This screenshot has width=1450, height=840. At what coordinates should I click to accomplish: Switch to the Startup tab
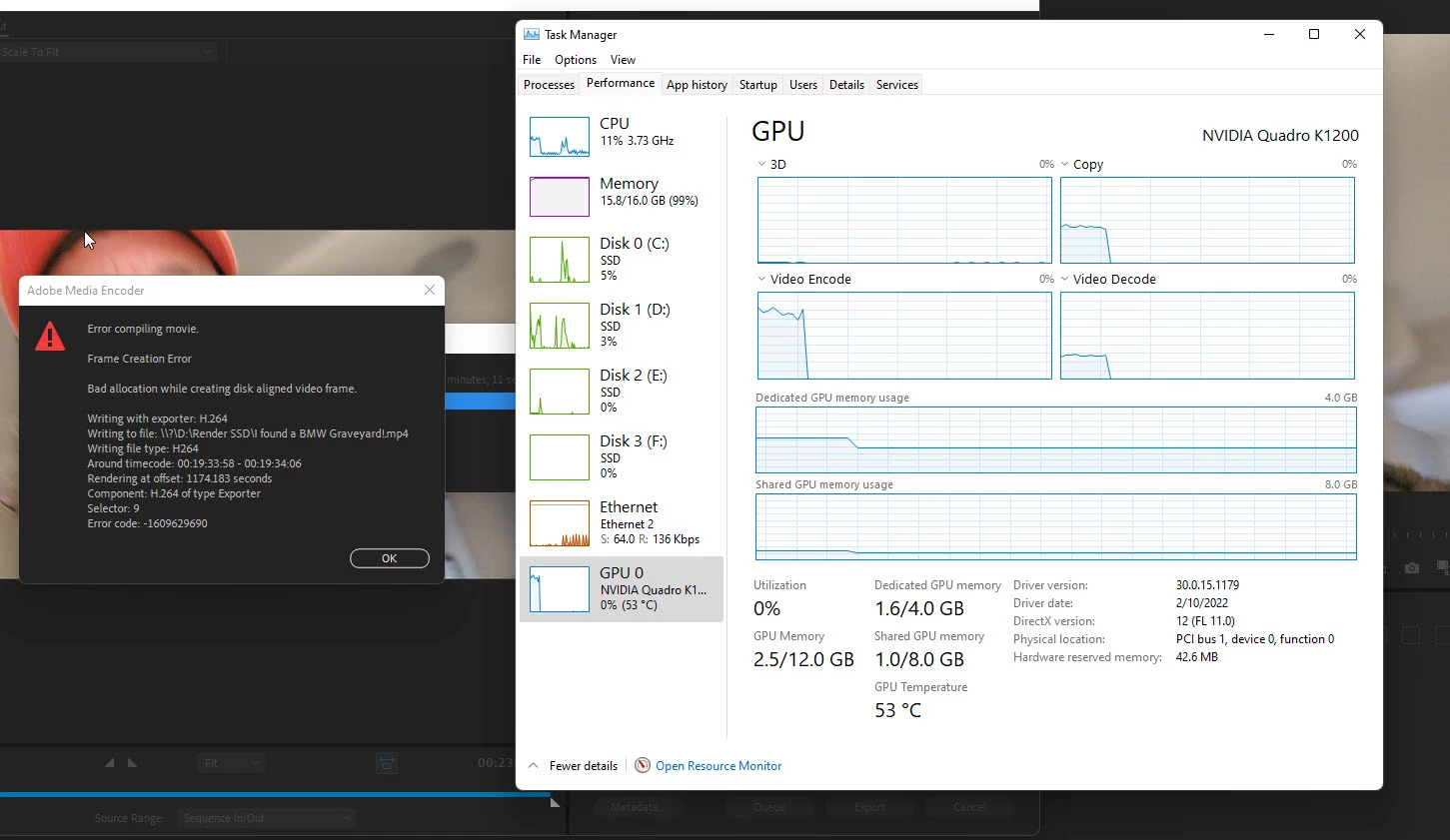pos(757,85)
